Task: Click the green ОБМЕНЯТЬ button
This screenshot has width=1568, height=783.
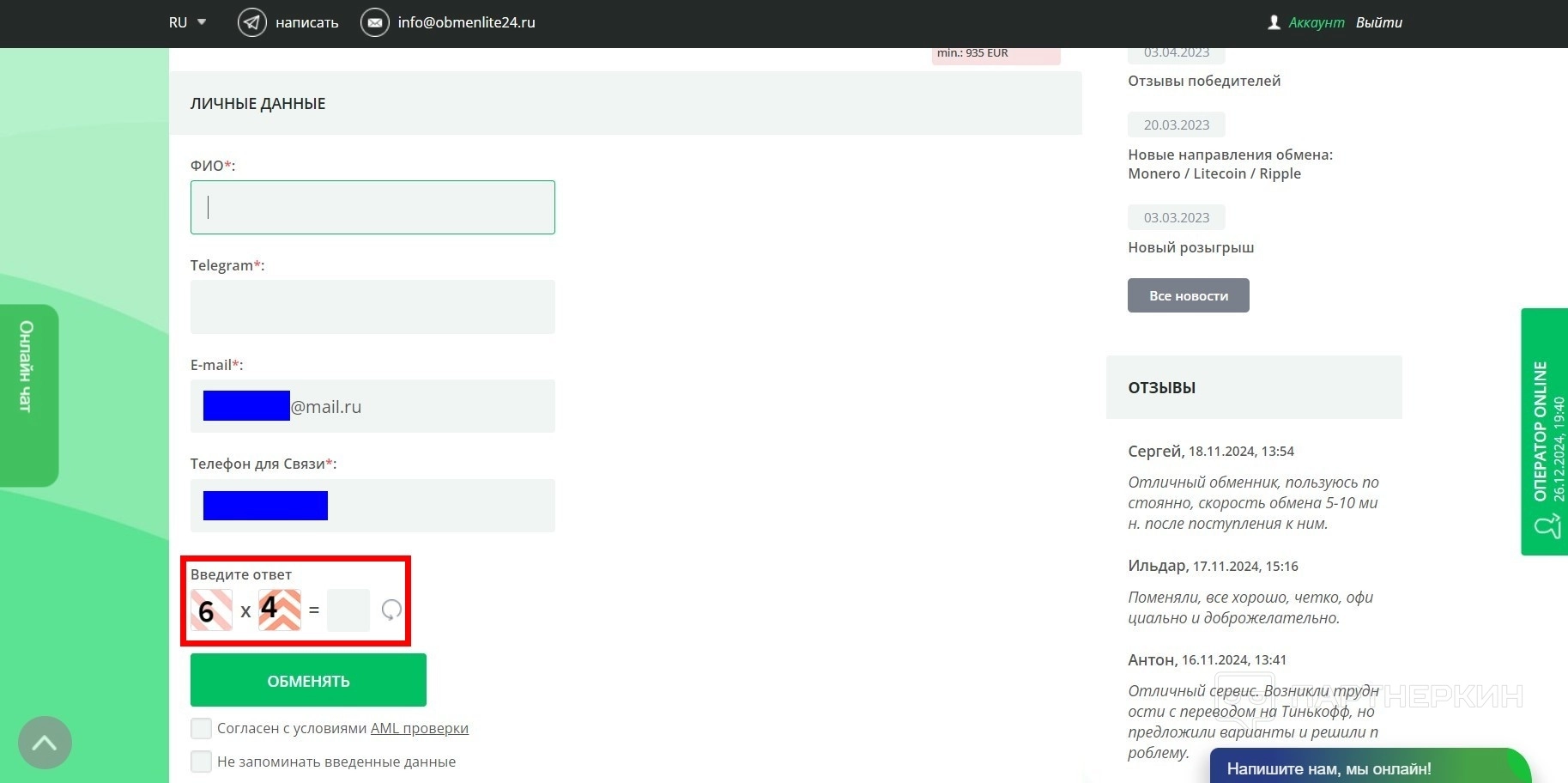Action: [x=308, y=680]
